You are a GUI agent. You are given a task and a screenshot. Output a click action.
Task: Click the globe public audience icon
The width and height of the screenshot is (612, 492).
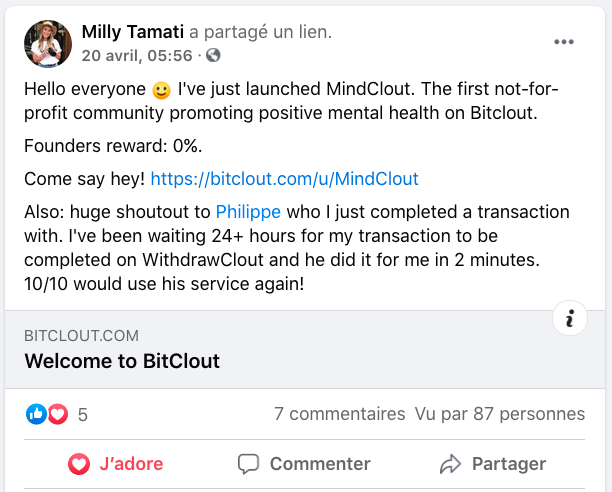[212, 55]
